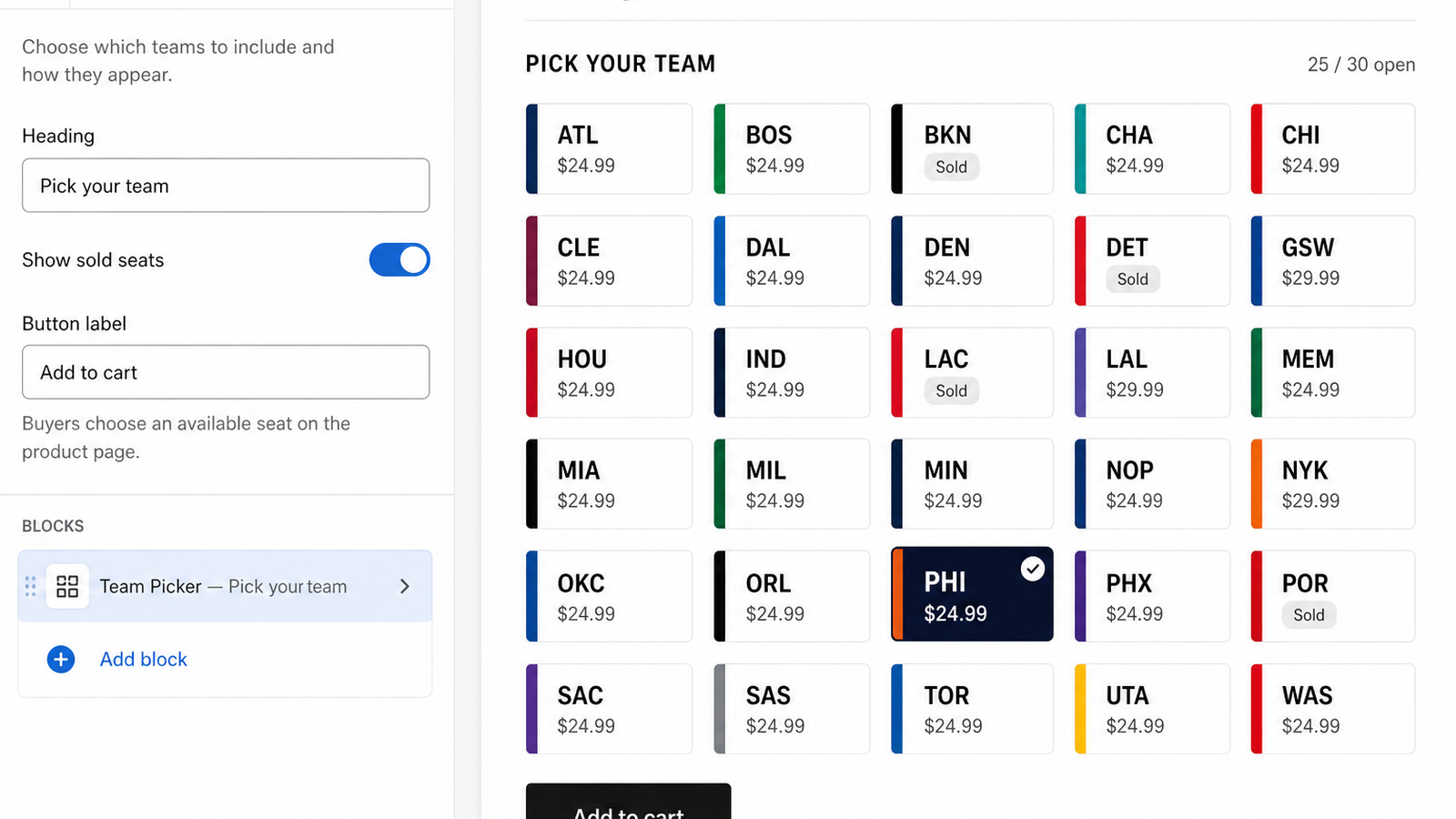The image size is (1456, 819).
Task: Click the Team Picker grid icon
Action: click(x=67, y=586)
